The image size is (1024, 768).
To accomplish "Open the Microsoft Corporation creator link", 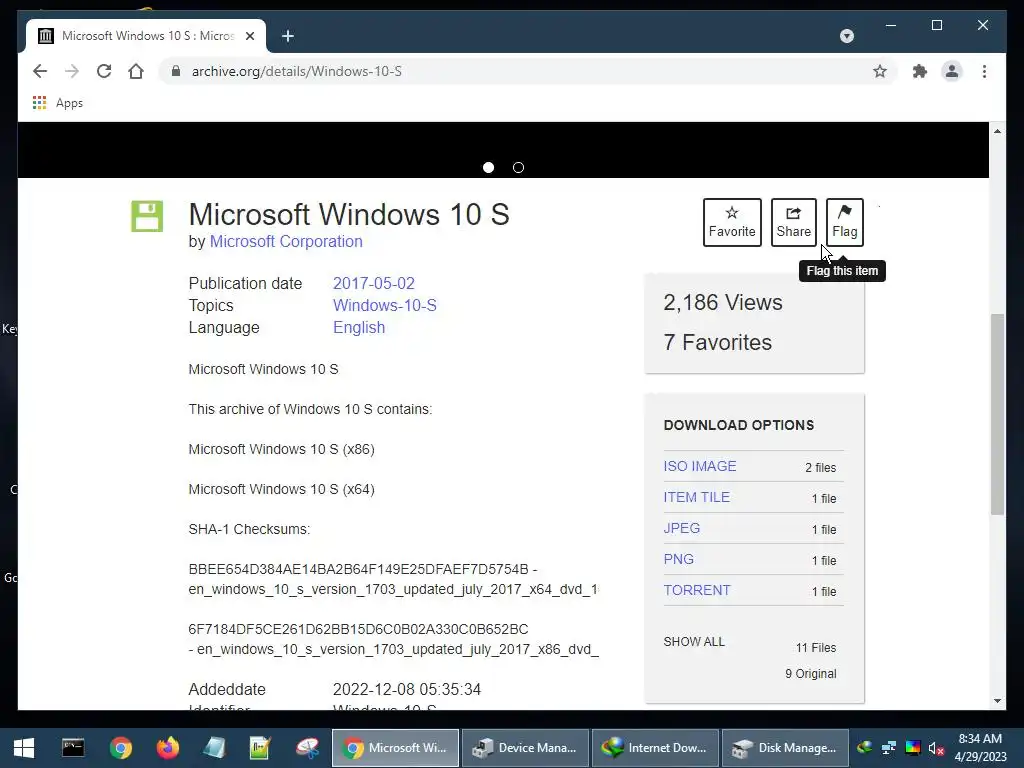I will pyautogui.click(x=286, y=241).
